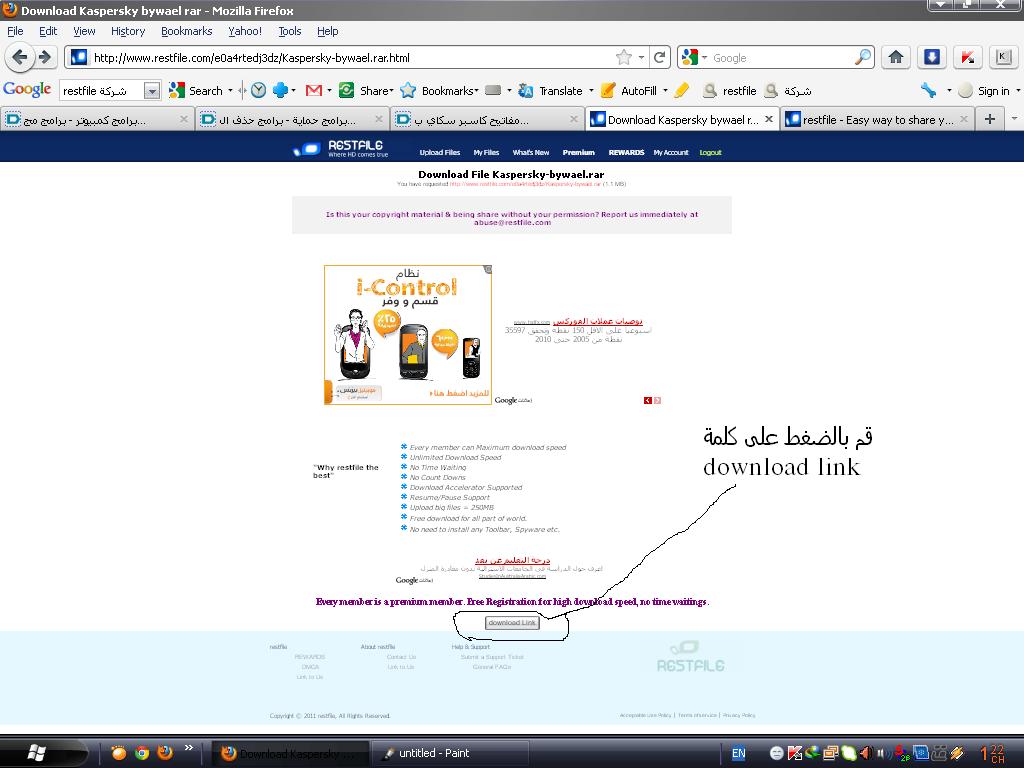Open Google toolbar wrench settings icon
This screenshot has width=1024, height=768.
click(928, 91)
